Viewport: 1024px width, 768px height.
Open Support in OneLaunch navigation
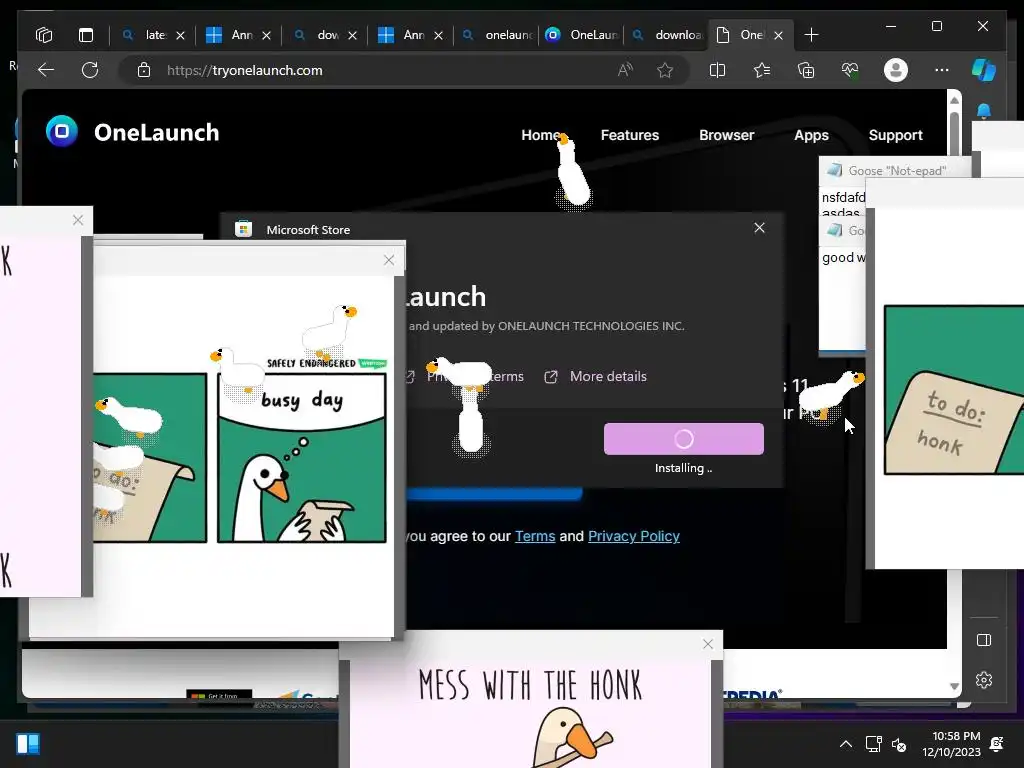(x=895, y=135)
